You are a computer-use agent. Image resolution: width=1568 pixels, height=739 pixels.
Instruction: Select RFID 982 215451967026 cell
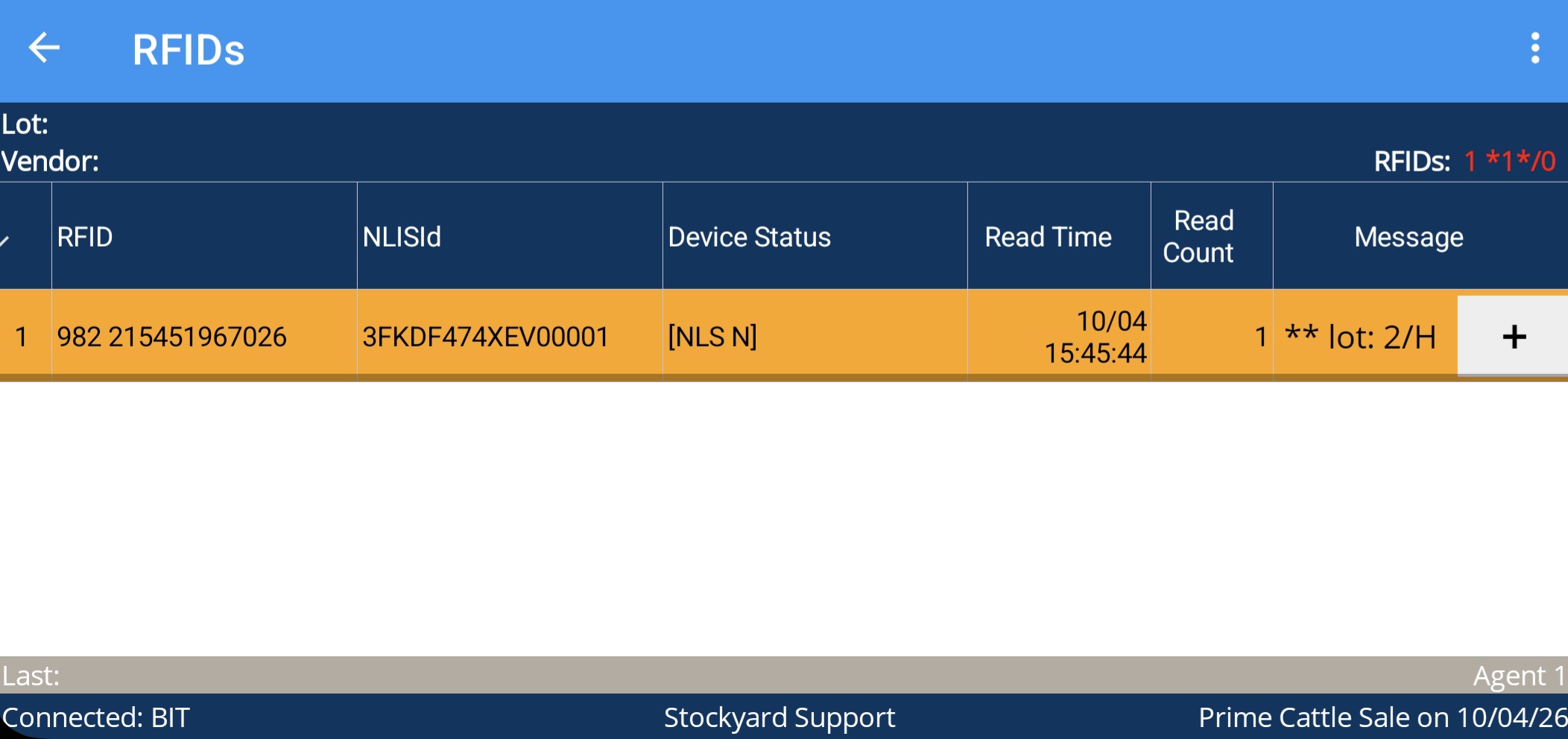click(172, 337)
